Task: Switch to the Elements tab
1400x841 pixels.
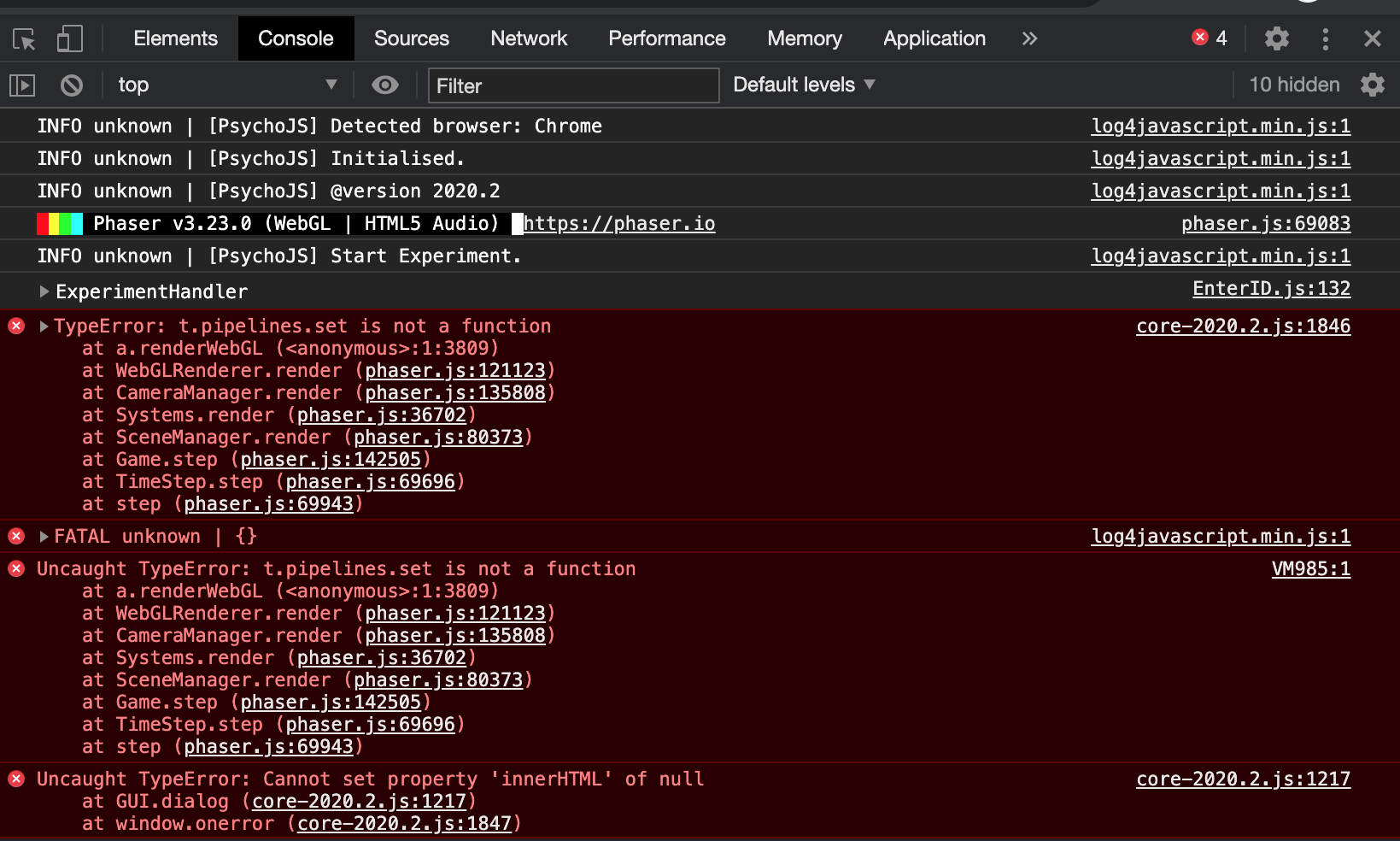Action: pos(175,38)
